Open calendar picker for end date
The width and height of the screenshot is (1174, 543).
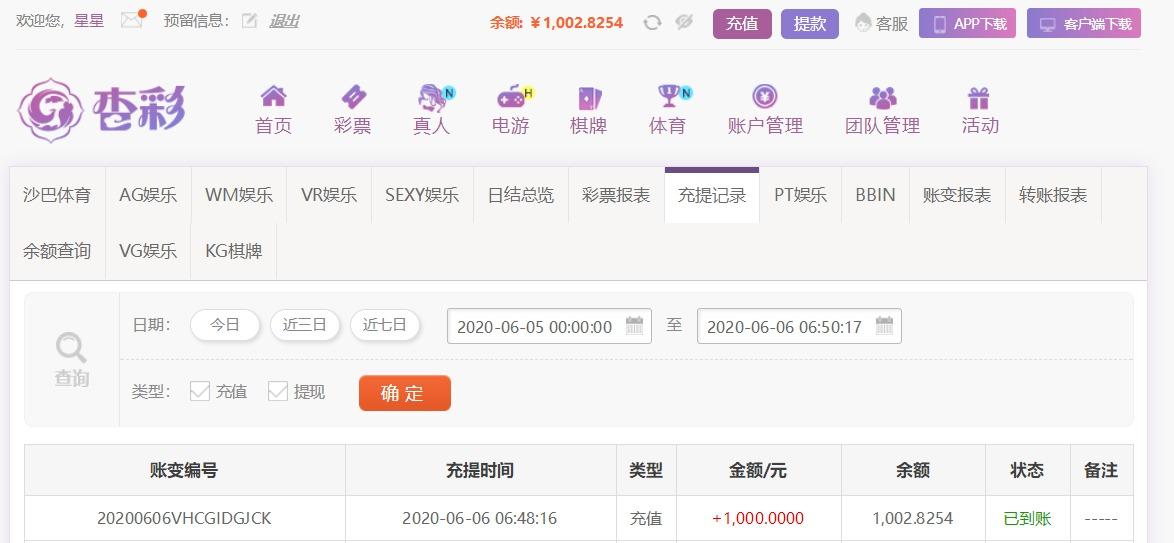click(885, 326)
